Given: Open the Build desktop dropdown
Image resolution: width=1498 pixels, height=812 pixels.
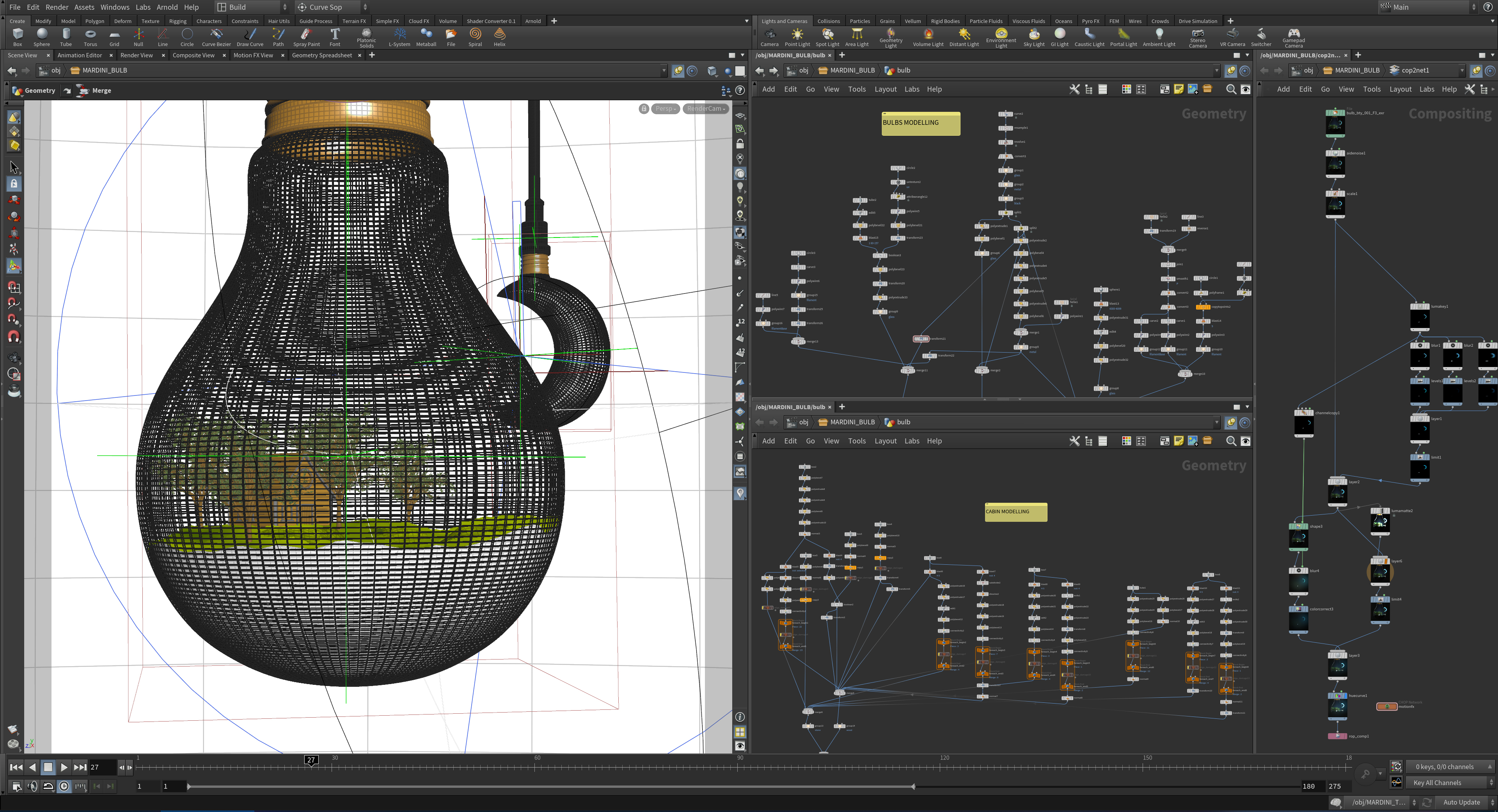Looking at the screenshot, I should point(252,7).
